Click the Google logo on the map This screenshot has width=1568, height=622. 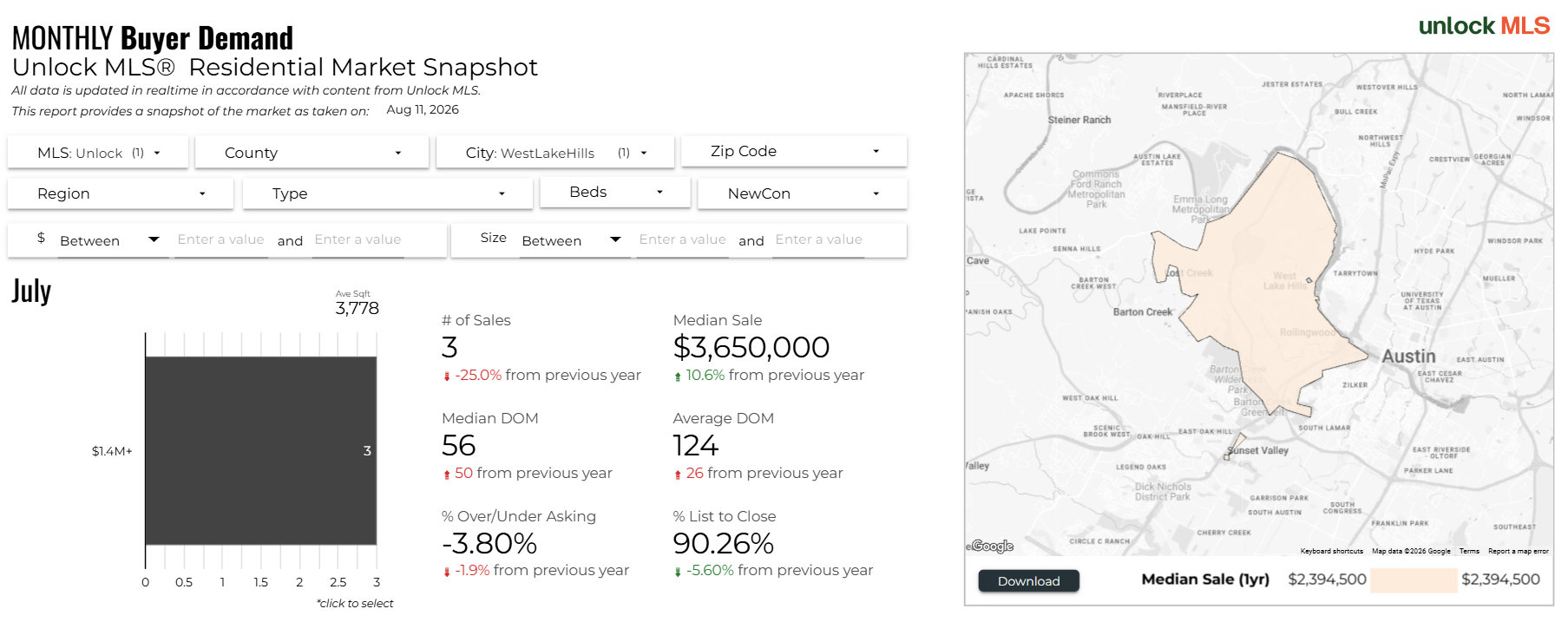coord(993,546)
